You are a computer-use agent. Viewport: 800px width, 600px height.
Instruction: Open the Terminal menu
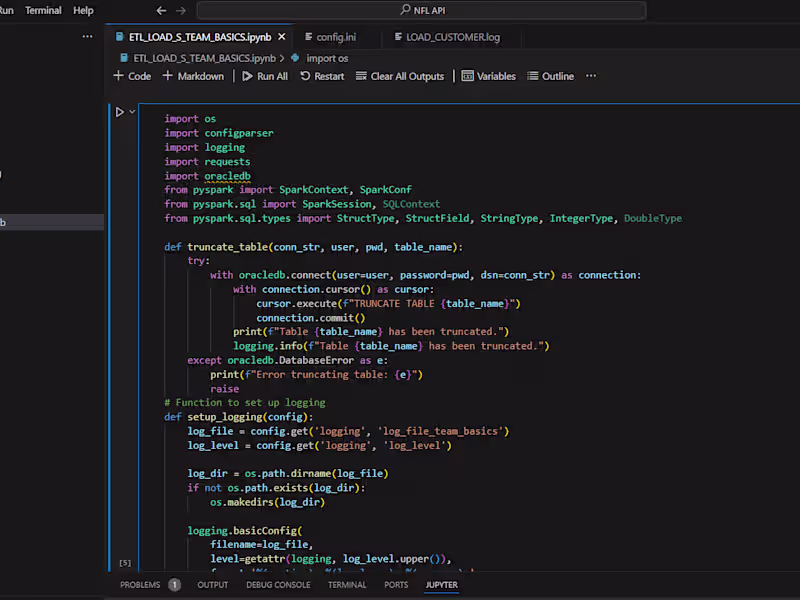[x=43, y=10]
